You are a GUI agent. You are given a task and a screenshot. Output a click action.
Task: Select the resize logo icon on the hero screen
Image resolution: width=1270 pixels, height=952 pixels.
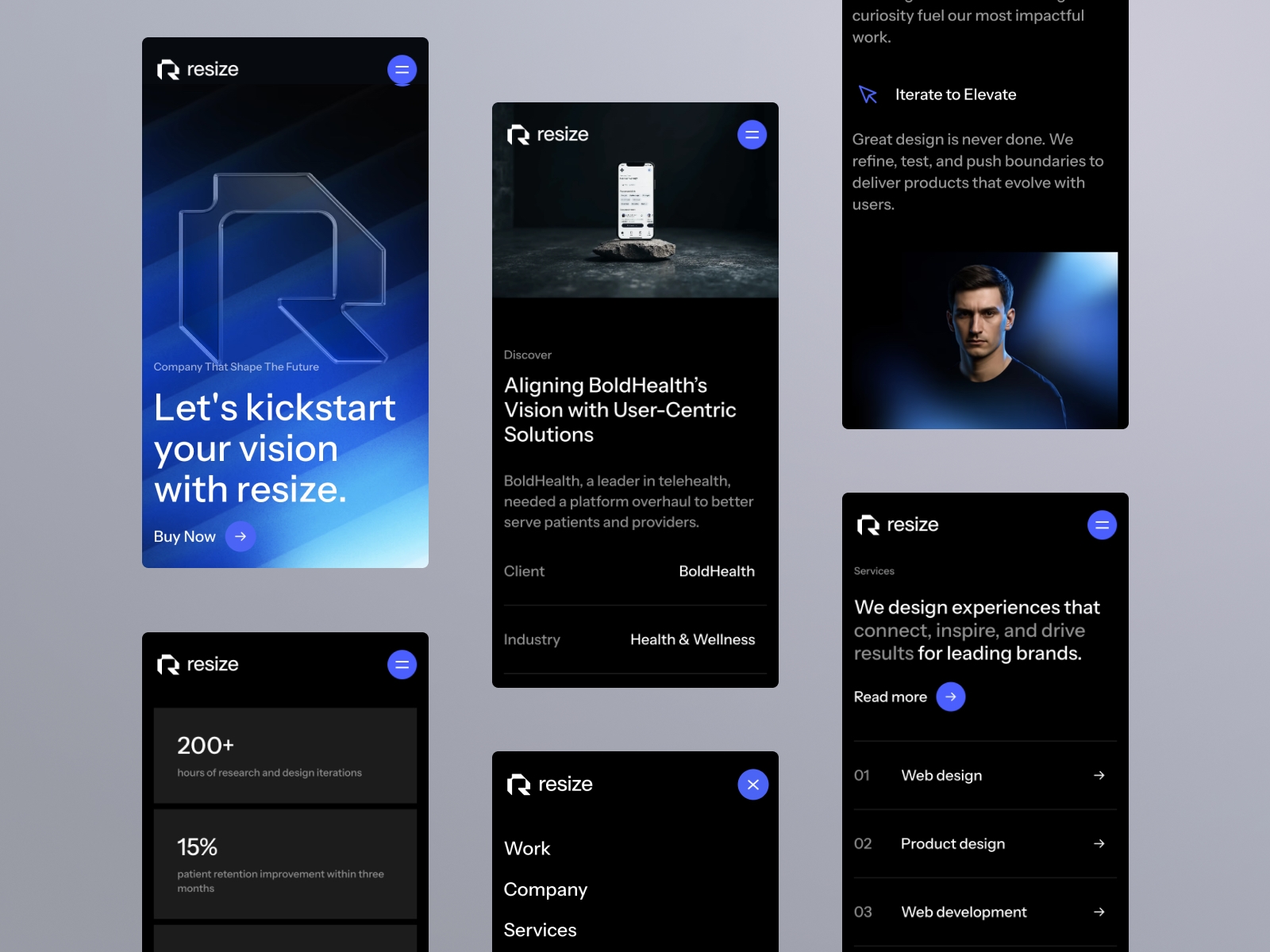[x=167, y=69]
